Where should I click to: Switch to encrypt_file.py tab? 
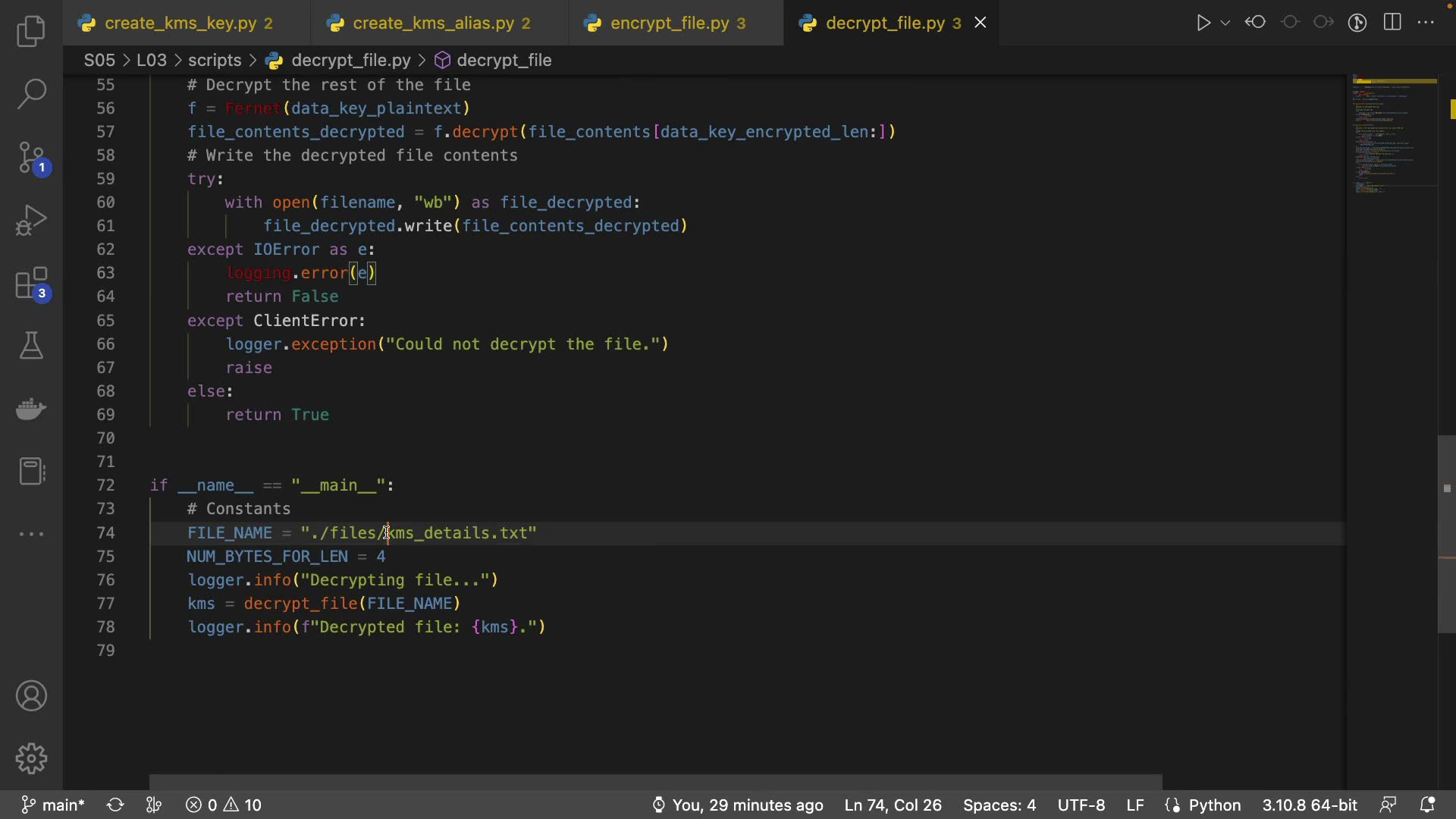pyautogui.click(x=670, y=24)
